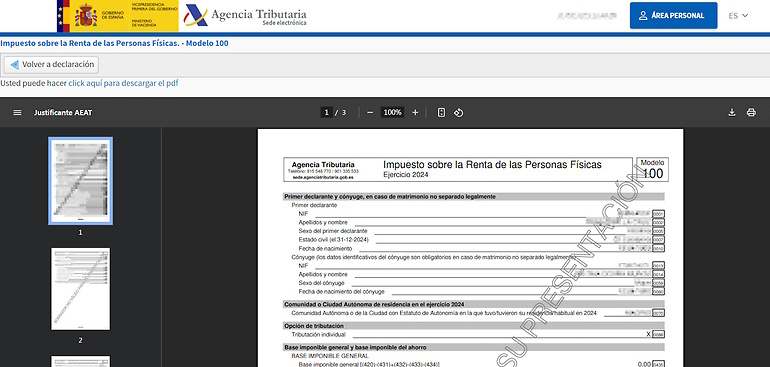Zoom out with the minus icon

370,113
